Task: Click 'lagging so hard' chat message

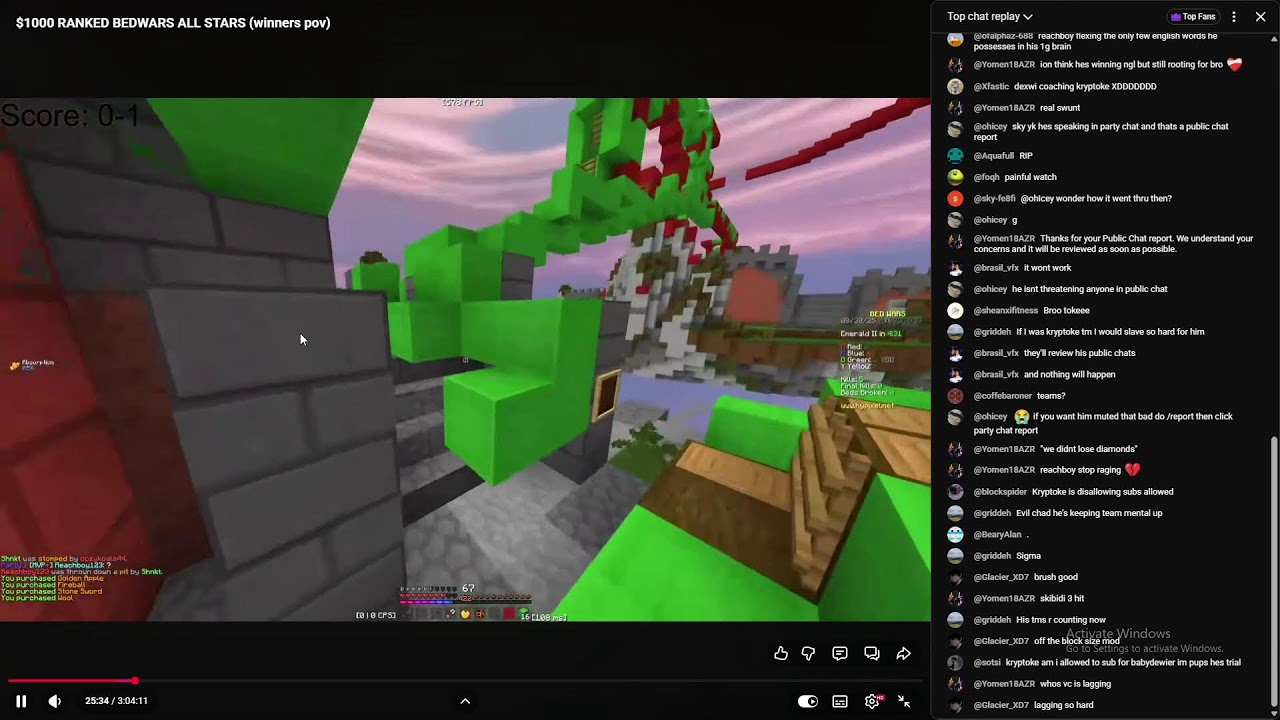Action: coord(1063,705)
